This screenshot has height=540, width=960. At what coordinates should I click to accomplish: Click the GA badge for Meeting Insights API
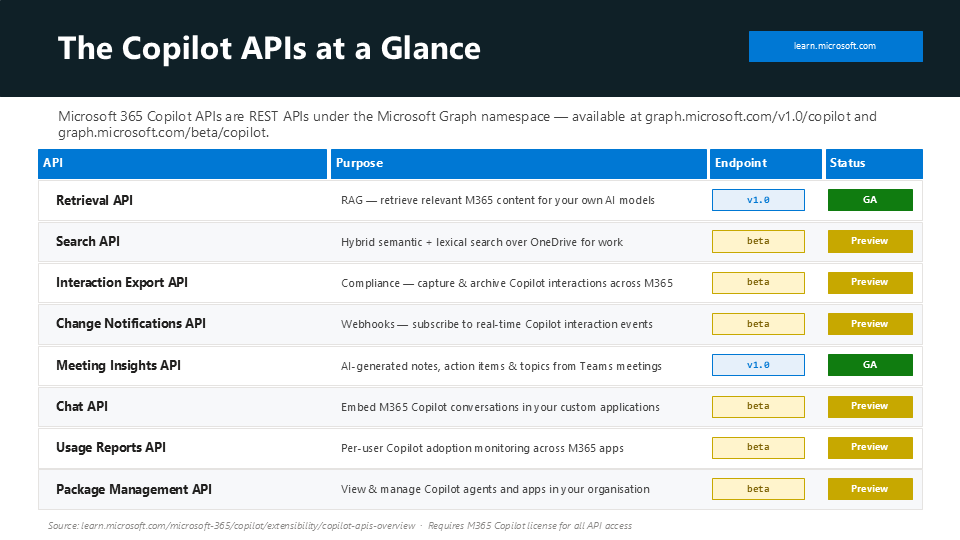[870, 365]
